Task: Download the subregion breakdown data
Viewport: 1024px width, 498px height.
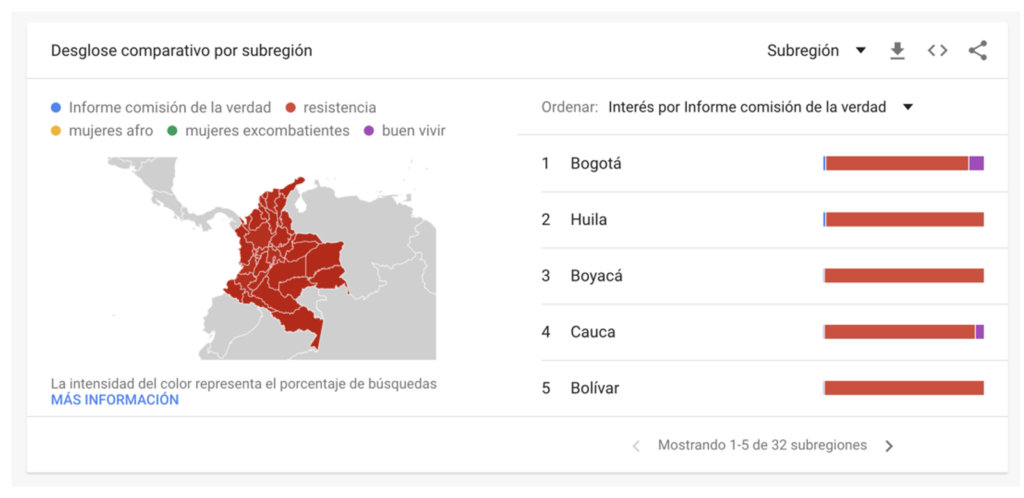Action: [x=898, y=51]
